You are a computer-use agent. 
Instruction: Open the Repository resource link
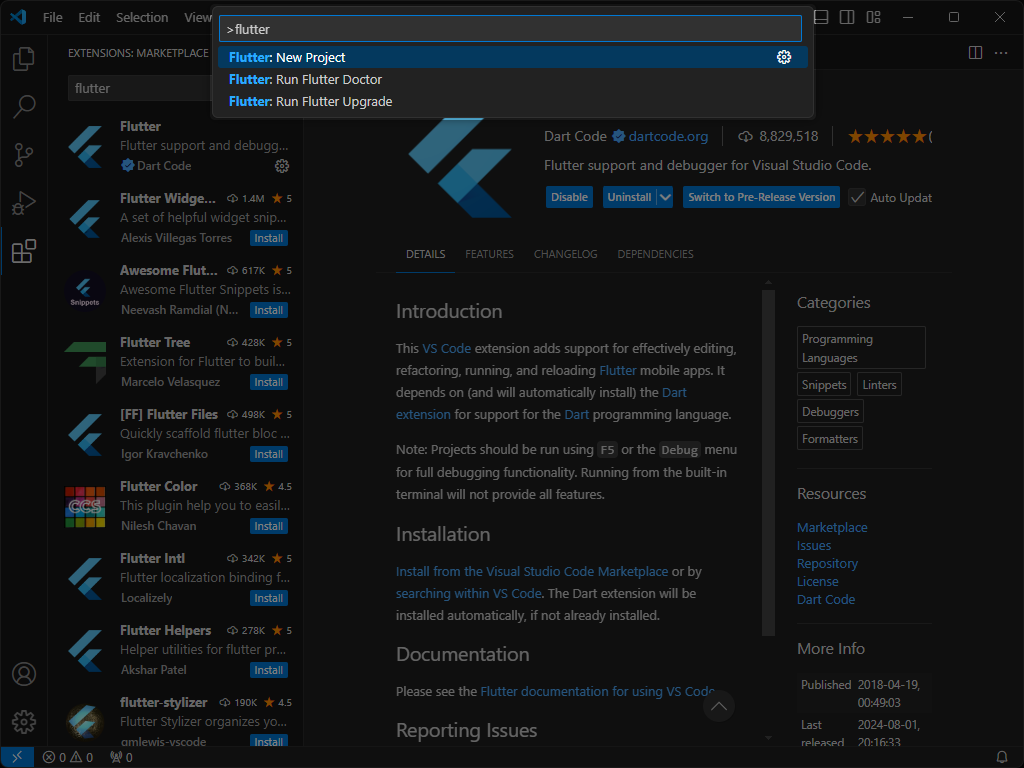[827, 564]
